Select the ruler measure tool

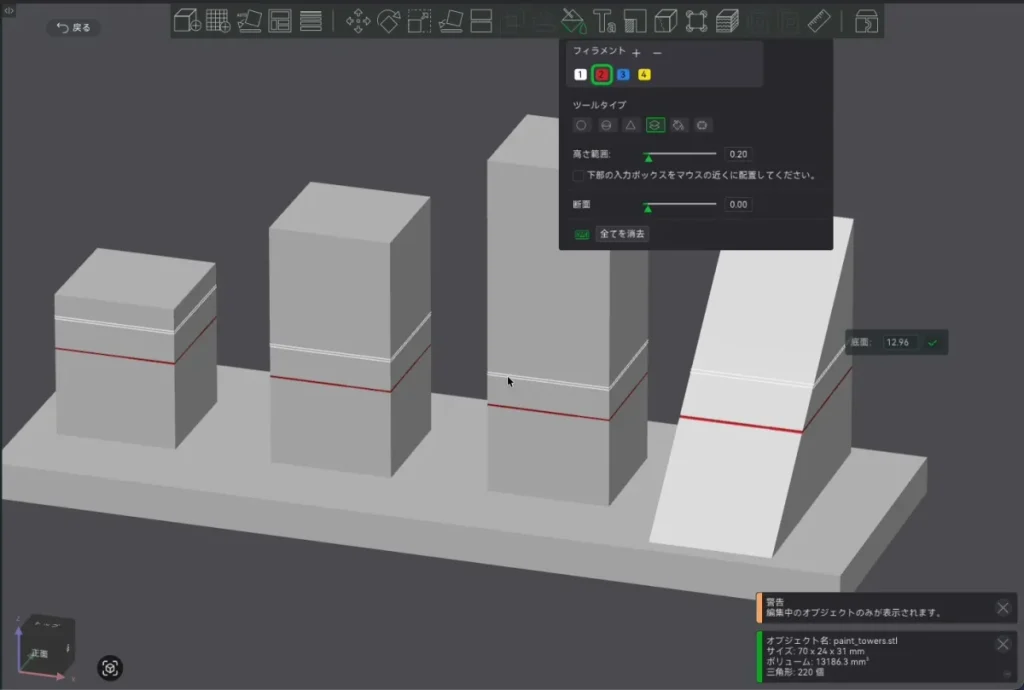point(819,21)
